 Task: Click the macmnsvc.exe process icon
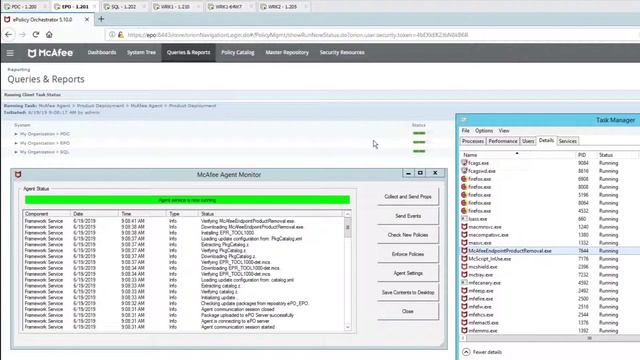(464, 227)
